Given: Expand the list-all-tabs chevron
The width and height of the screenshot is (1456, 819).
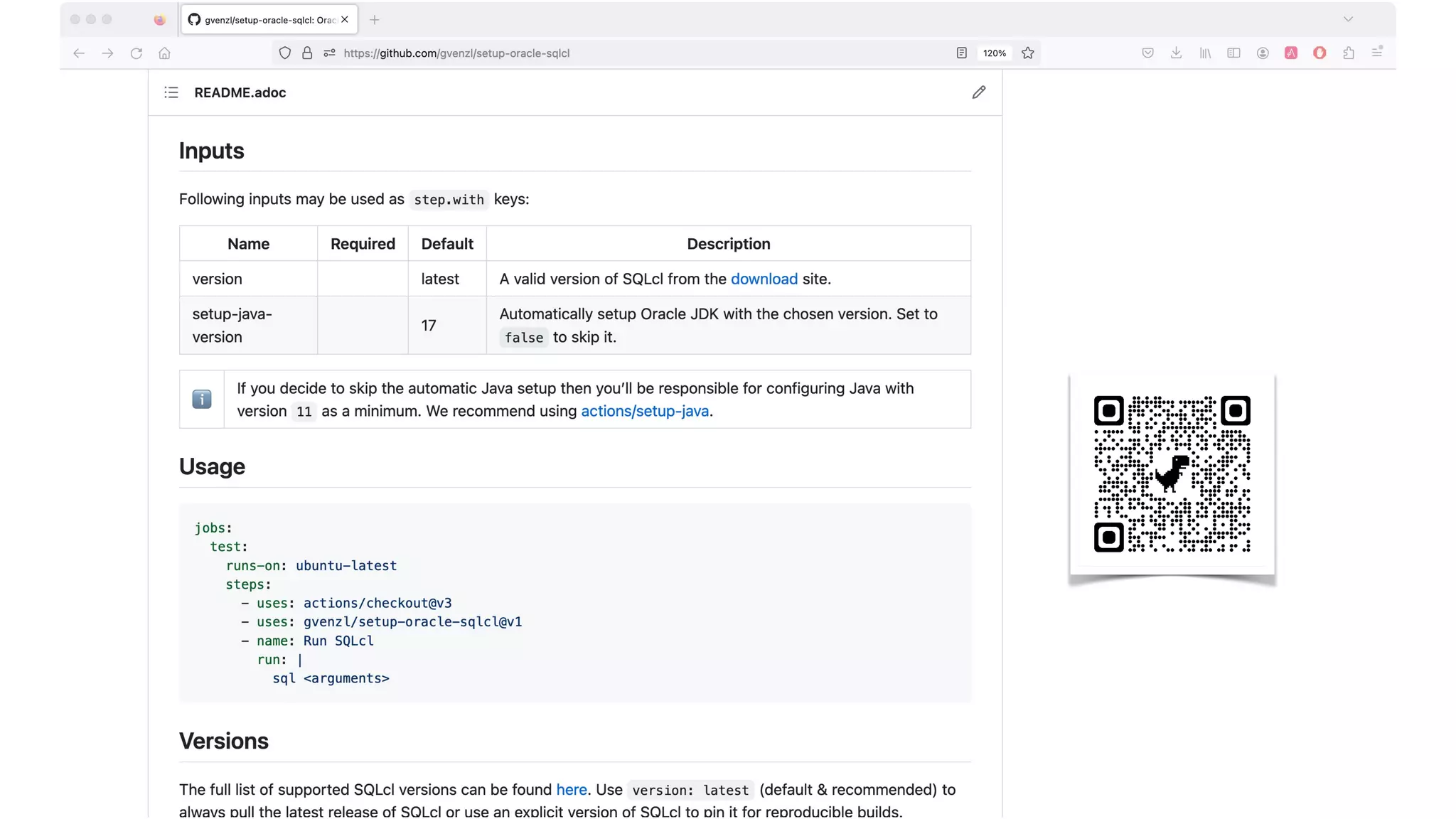Looking at the screenshot, I should click(x=1348, y=19).
